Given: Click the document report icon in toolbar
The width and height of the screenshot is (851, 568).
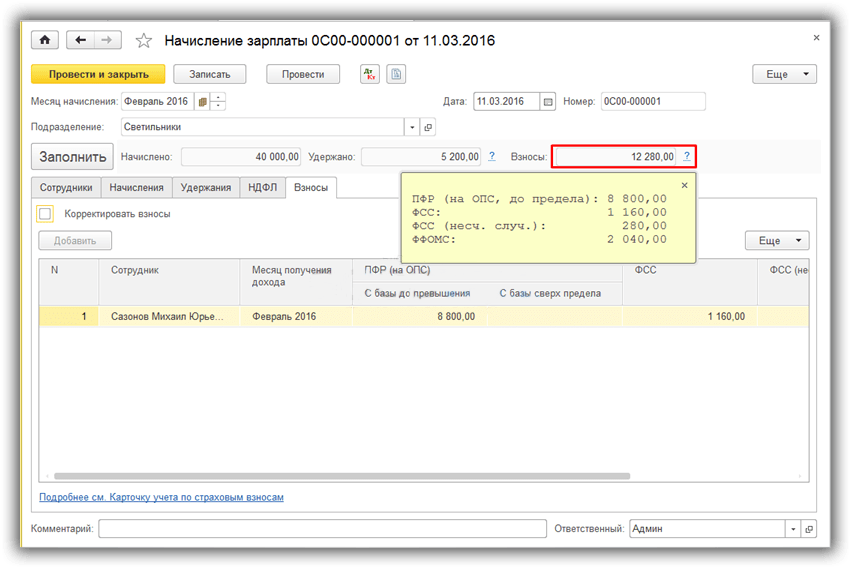Looking at the screenshot, I should [397, 74].
